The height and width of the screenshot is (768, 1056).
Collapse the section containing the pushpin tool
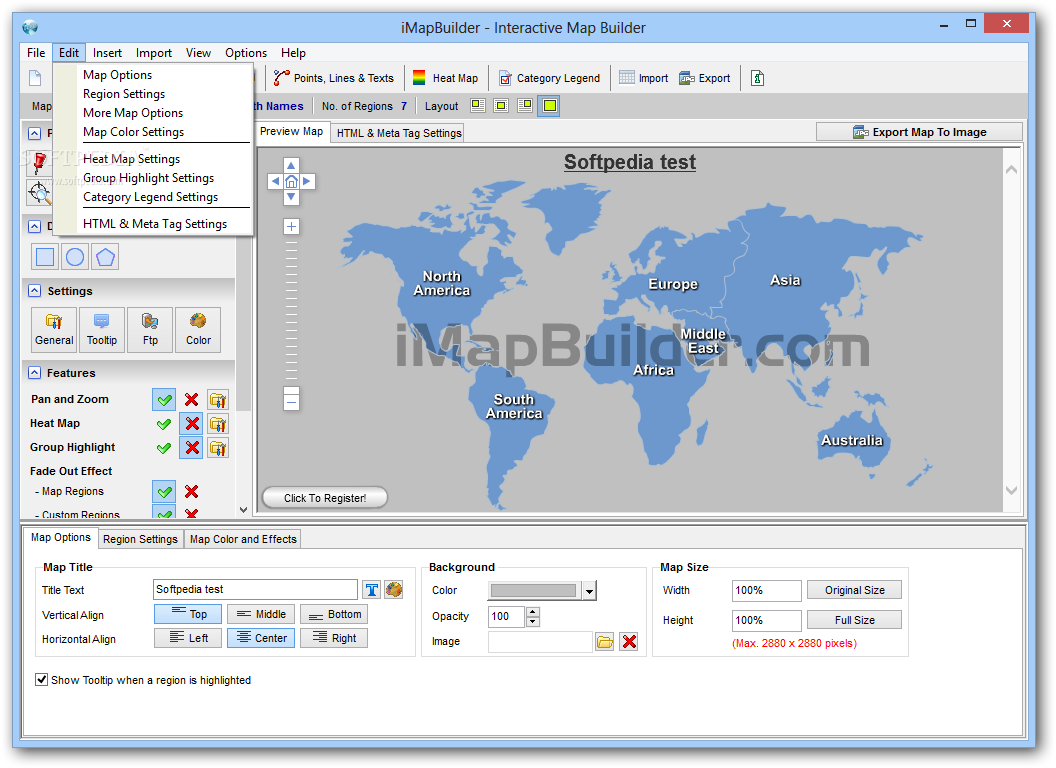tap(34, 133)
